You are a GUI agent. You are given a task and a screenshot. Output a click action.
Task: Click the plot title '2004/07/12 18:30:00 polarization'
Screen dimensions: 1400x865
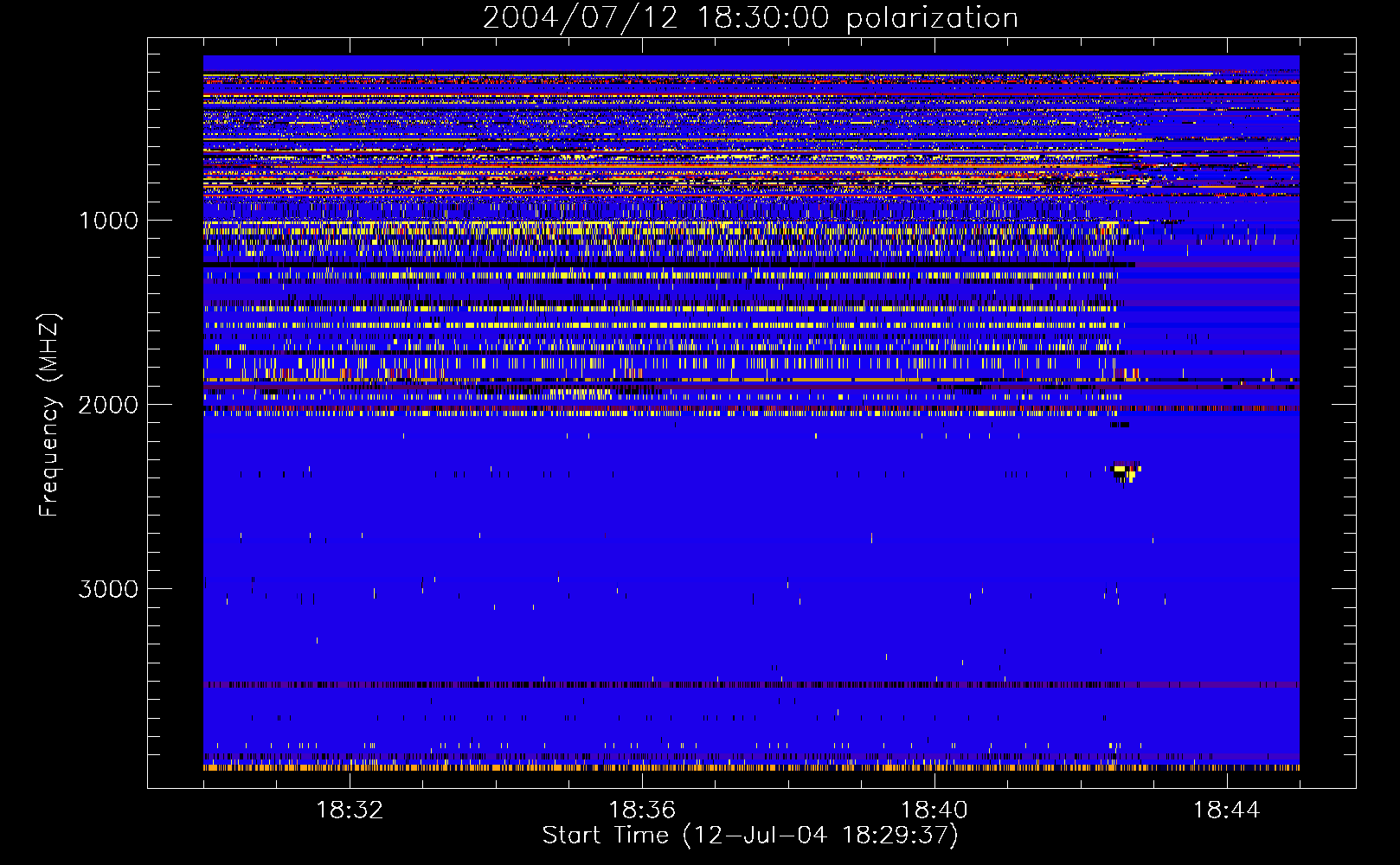click(x=750, y=17)
